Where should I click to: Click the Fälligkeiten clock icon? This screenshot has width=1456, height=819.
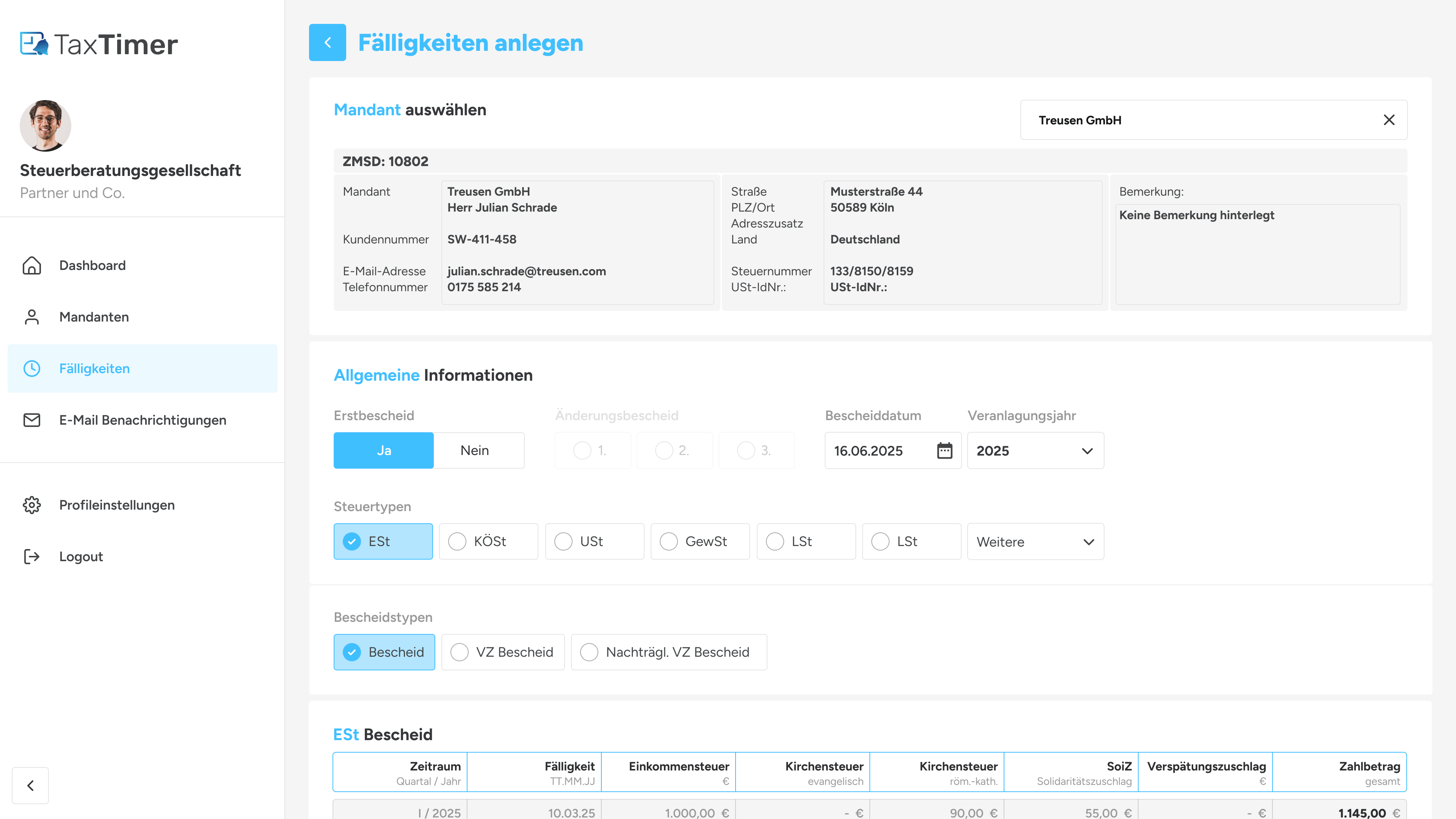pos(31,369)
